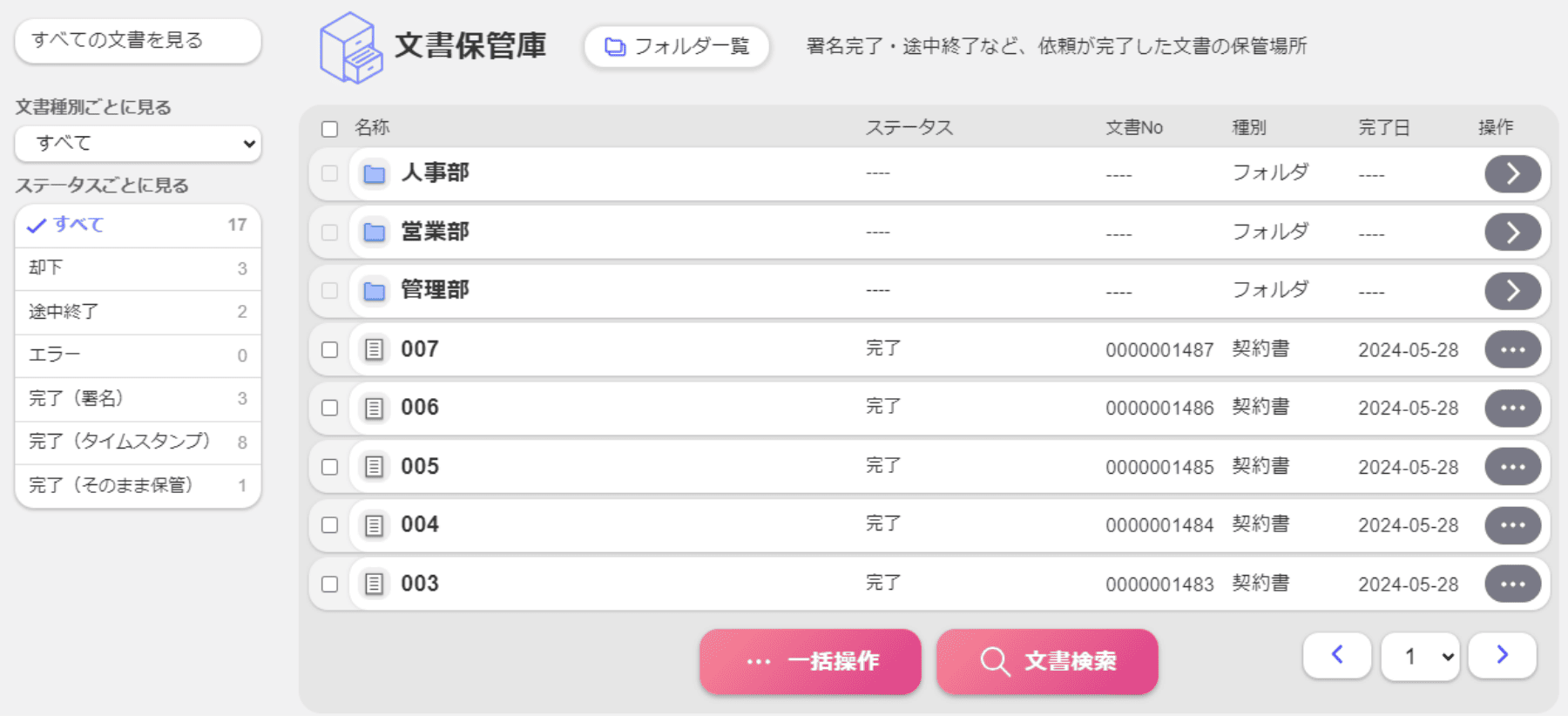Check the checkbox for document 005
The height and width of the screenshot is (716, 1568).
(329, 466)
